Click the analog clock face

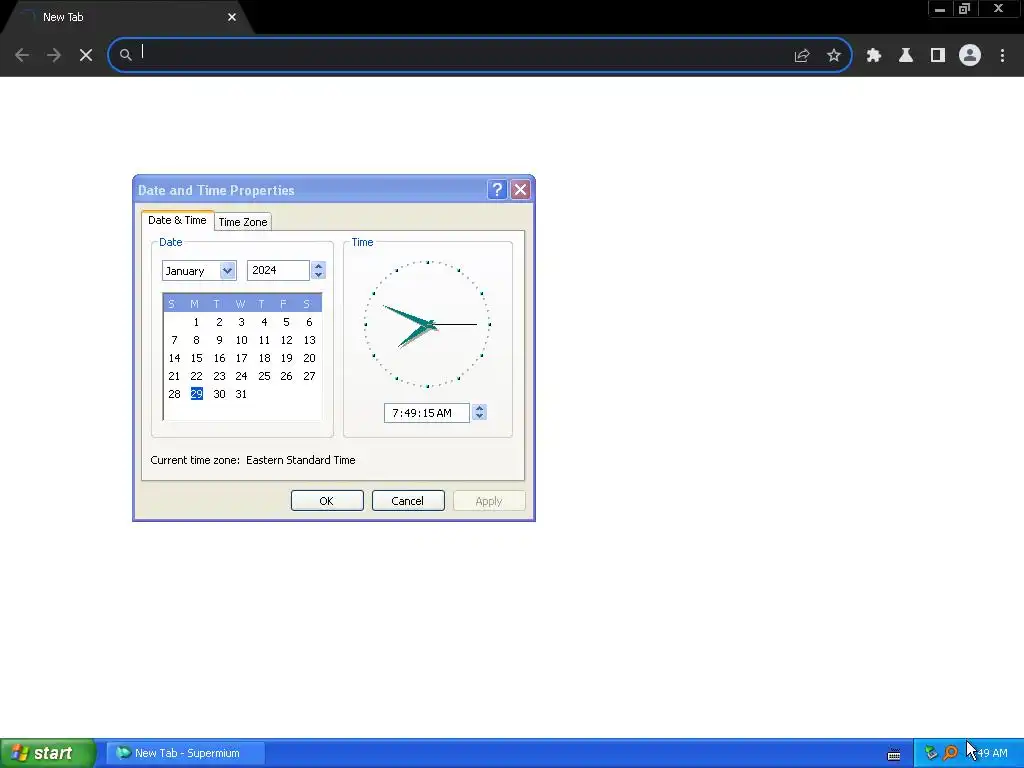[x=428, y=324]
